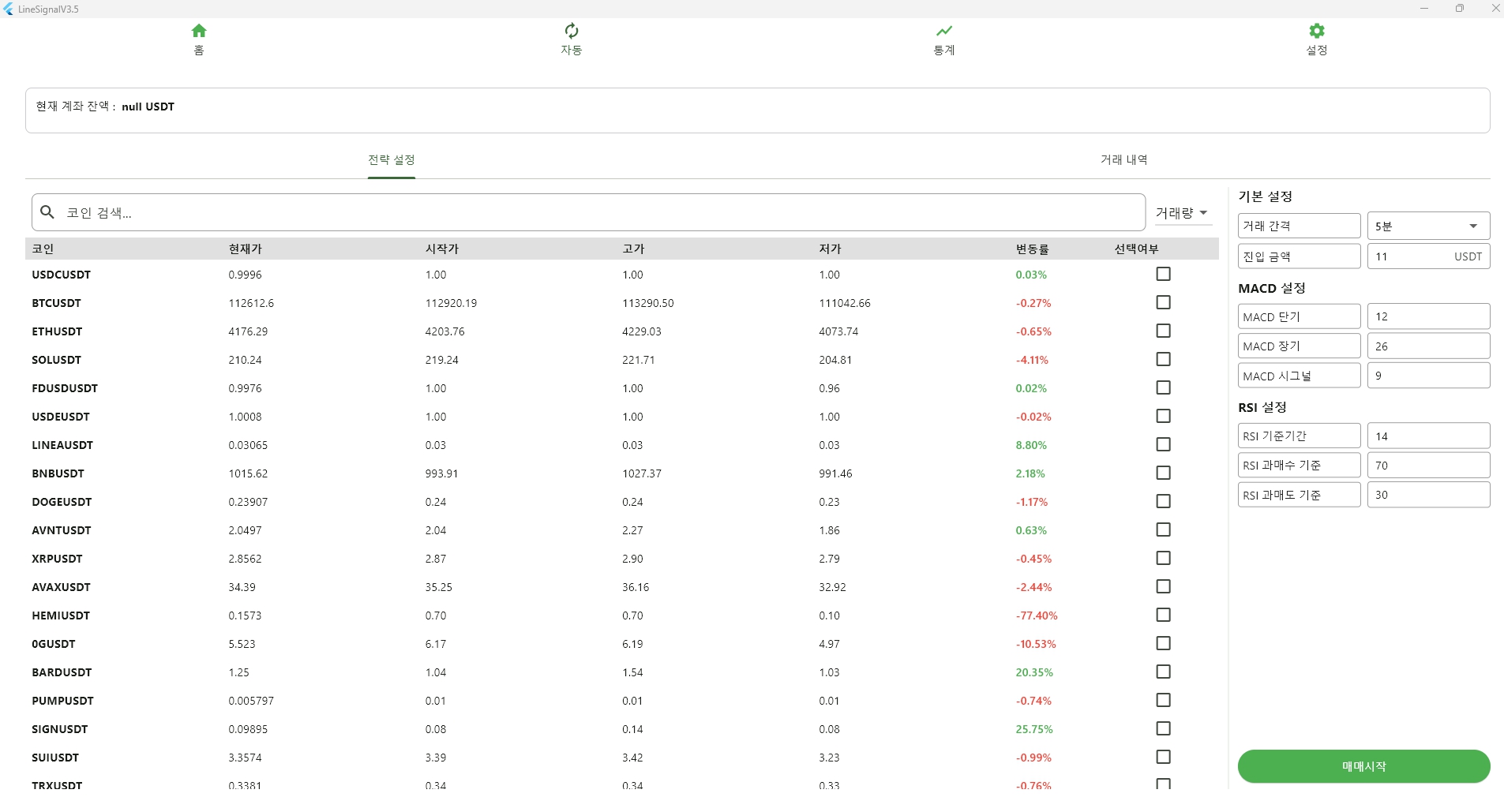Open the 거래량 sort dropdown
1504x812 pixels.
[x=1183, y=213]
